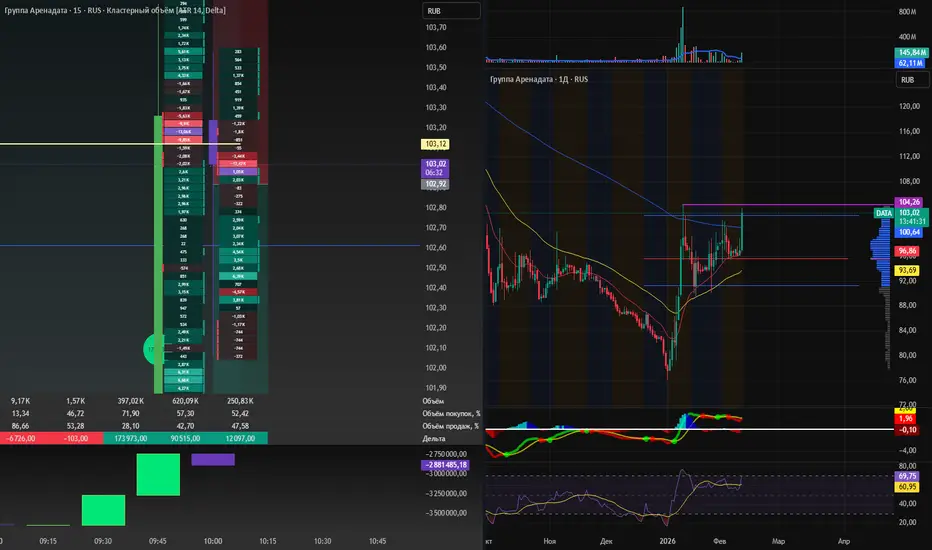
Task: Click the daily chart title 'Группа Аренадата · 1Д · RUS'
Action: [x=539, y=79]
